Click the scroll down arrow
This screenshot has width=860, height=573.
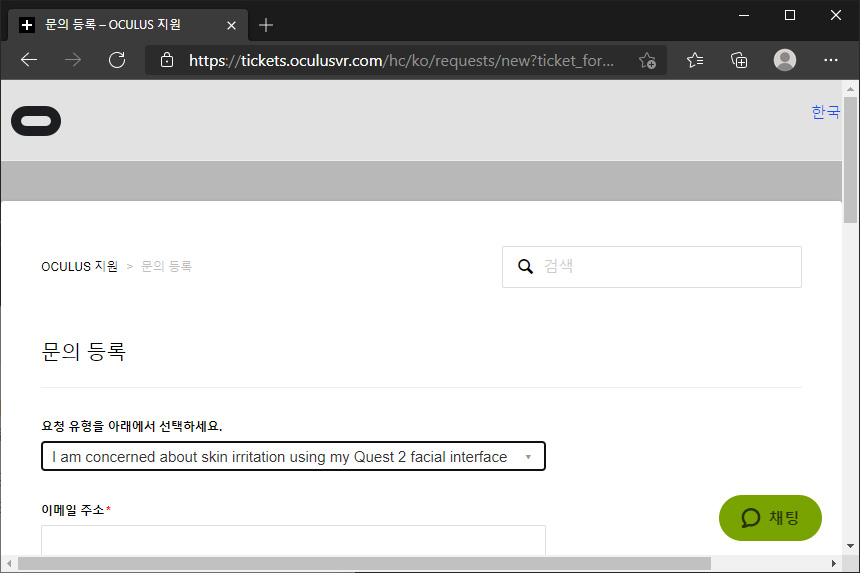pos(850,546)
